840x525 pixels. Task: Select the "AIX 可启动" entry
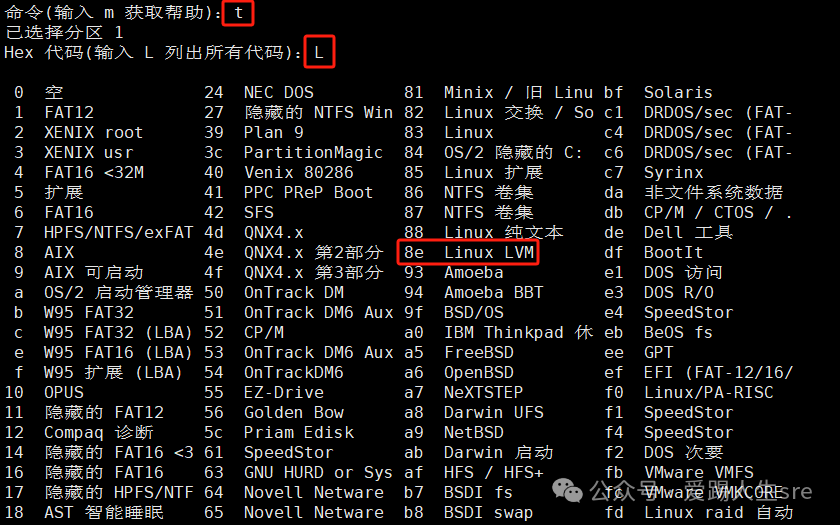coord(94,273)
